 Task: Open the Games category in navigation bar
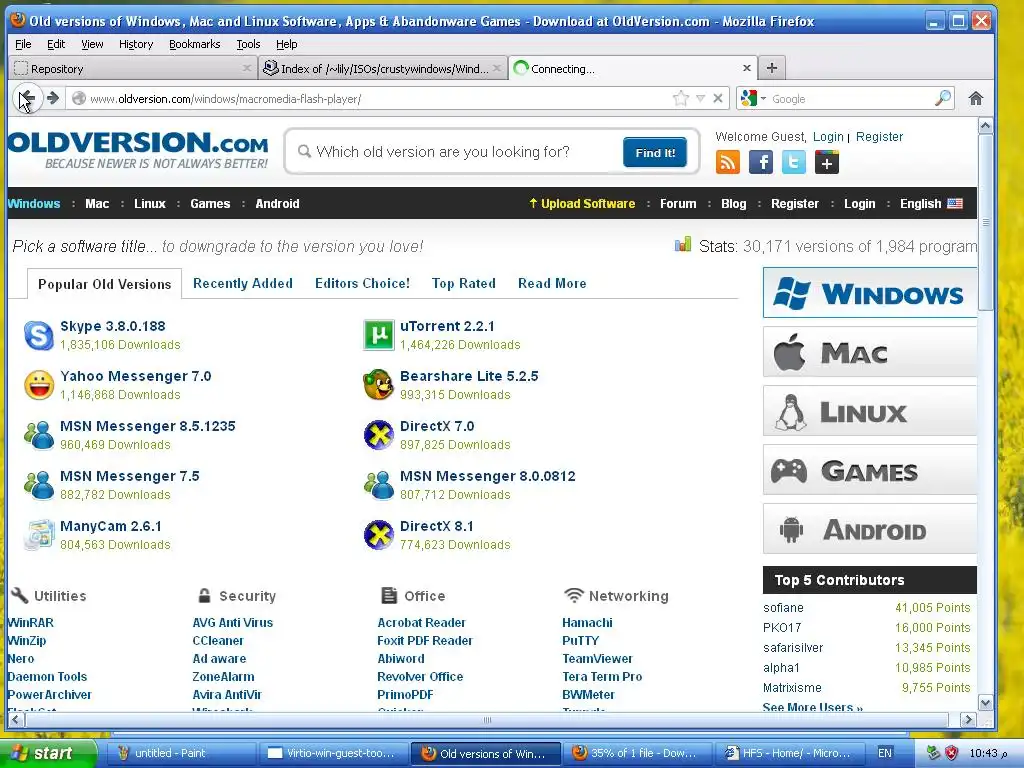click(x=210, y=203)
